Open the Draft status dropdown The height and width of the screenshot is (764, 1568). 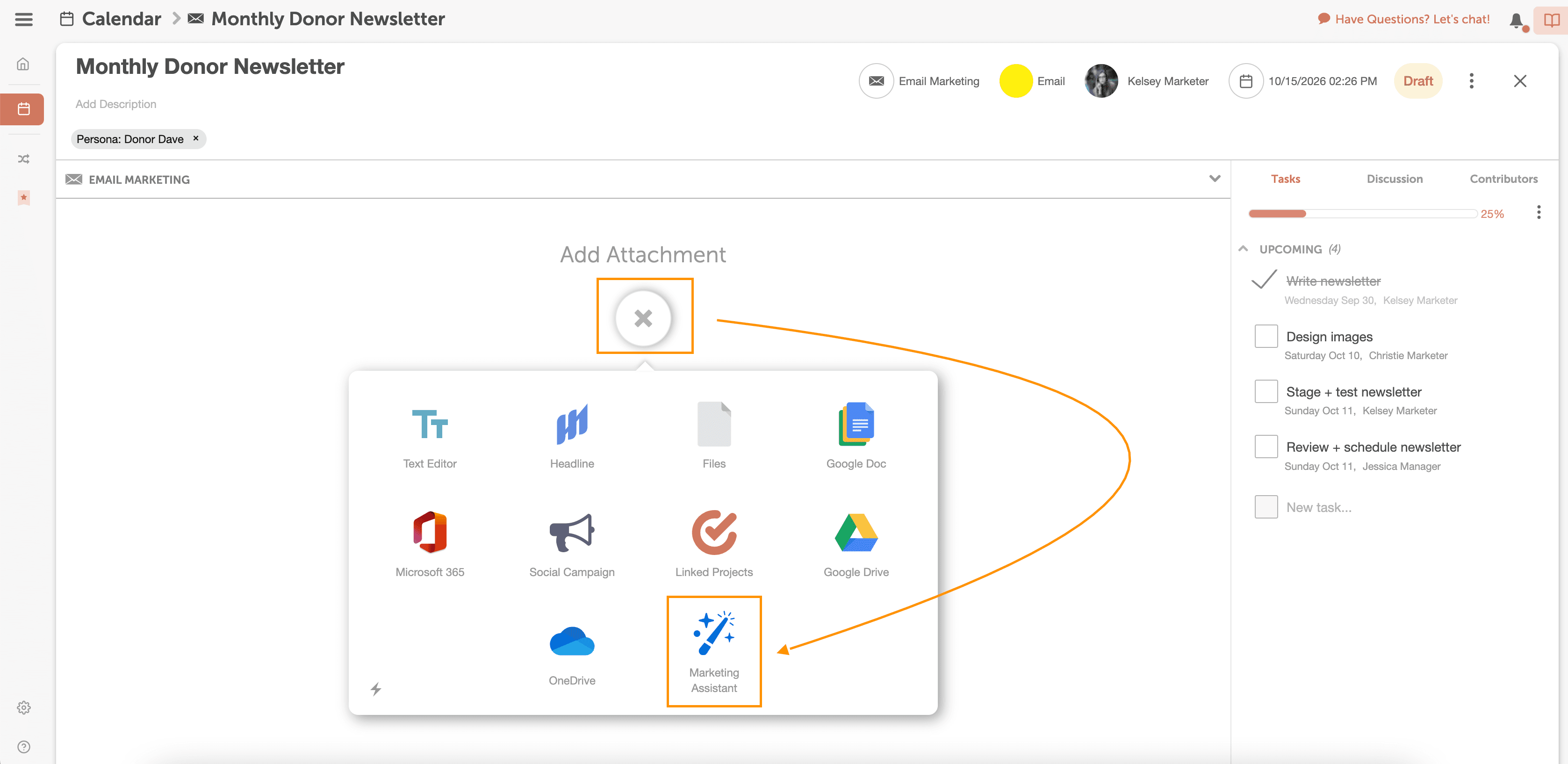[1417, 81]
